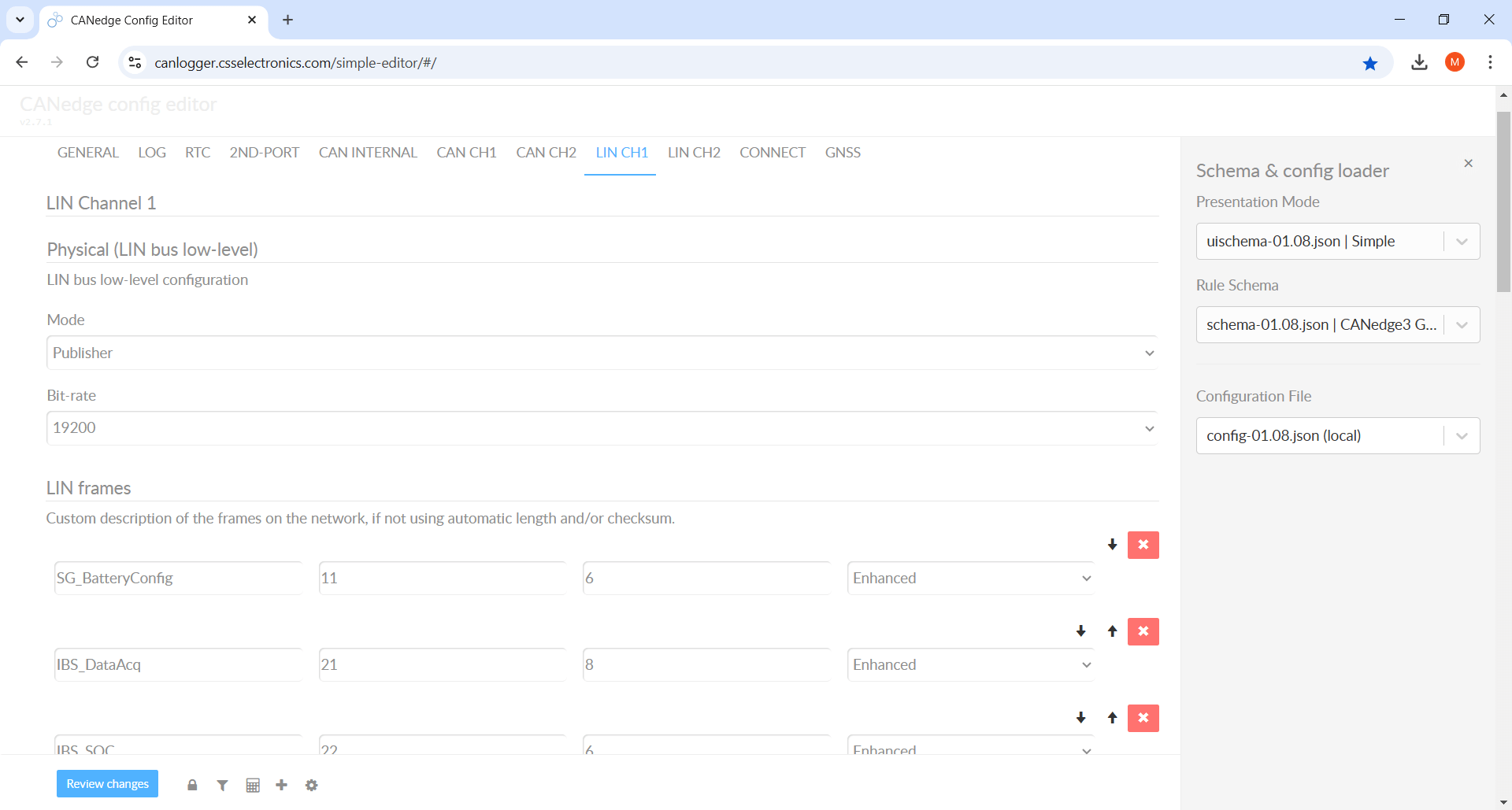Edit the SG_BatteryConfig length field 6
The width and height of the screenshot is (1512, 810).
[x=706, y=578]
